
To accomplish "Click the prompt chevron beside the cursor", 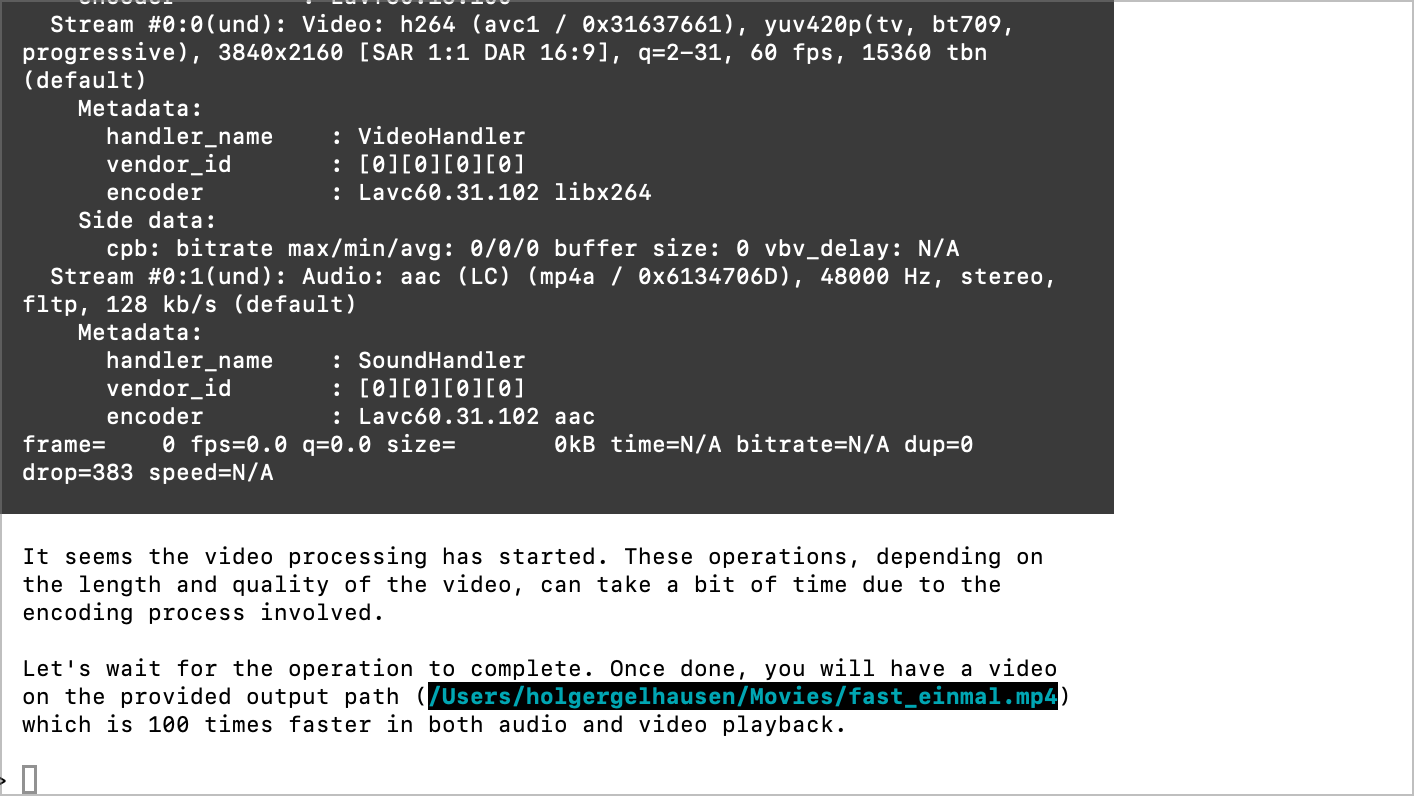I will (x=4, y=780).
